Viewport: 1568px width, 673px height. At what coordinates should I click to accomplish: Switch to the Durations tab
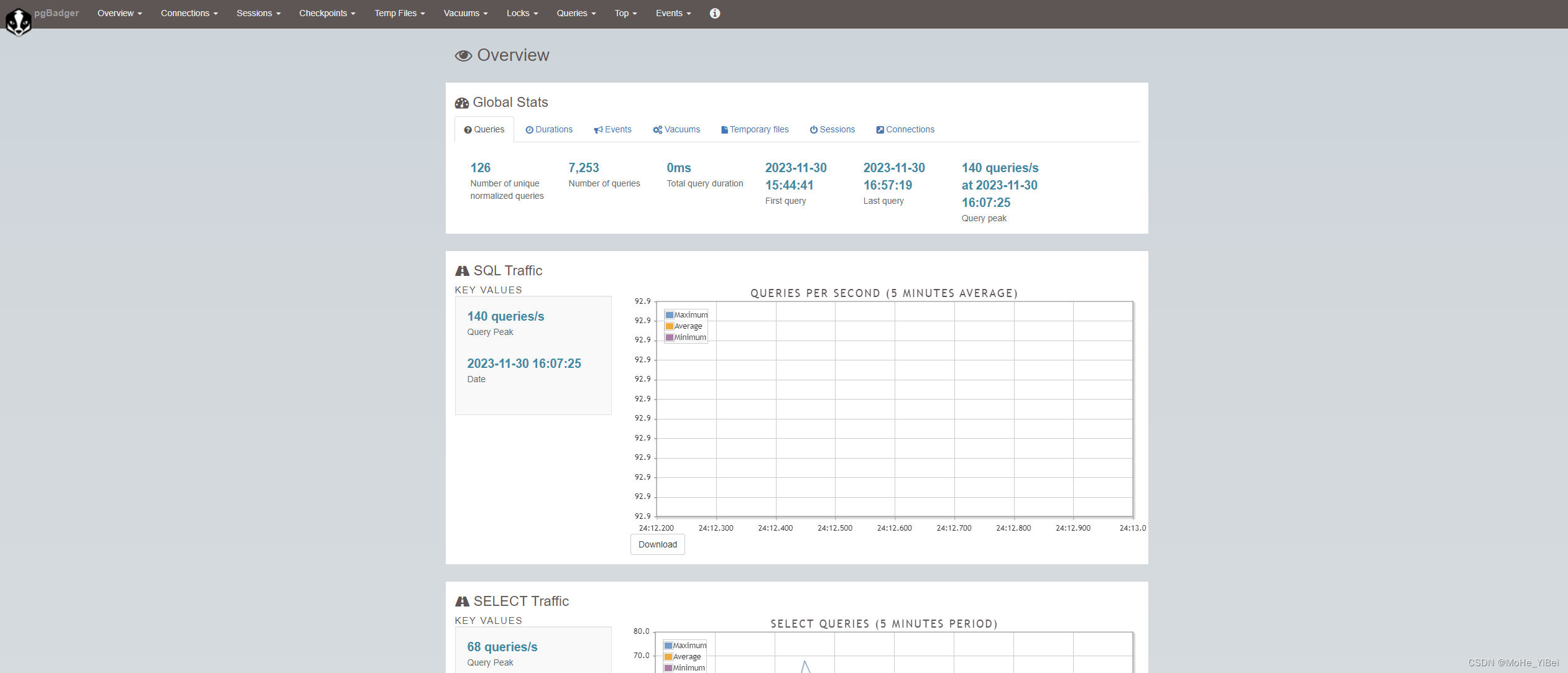549,129
